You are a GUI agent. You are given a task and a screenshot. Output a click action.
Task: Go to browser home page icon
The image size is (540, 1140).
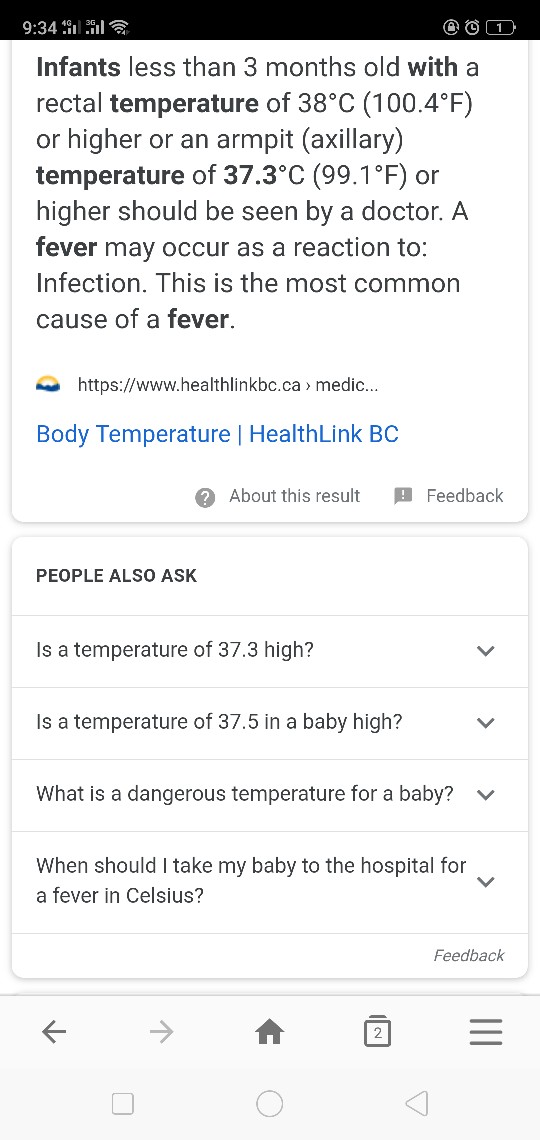click(x=270, y=1031)
